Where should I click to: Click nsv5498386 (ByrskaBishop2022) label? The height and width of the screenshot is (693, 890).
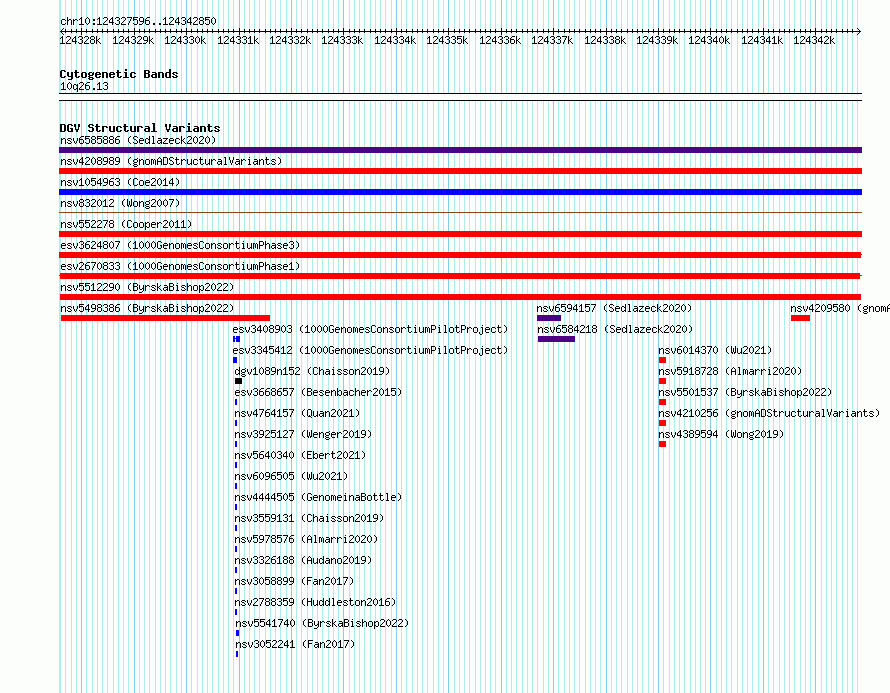pos(147,308)
